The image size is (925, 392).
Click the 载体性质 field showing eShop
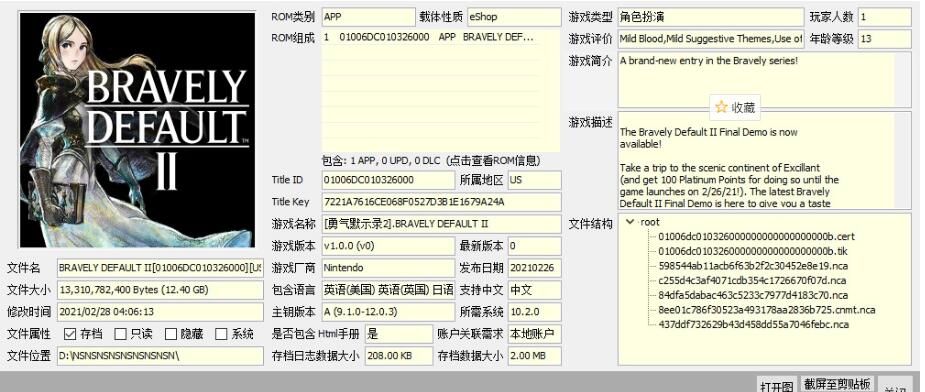click(x=514, y=17)
